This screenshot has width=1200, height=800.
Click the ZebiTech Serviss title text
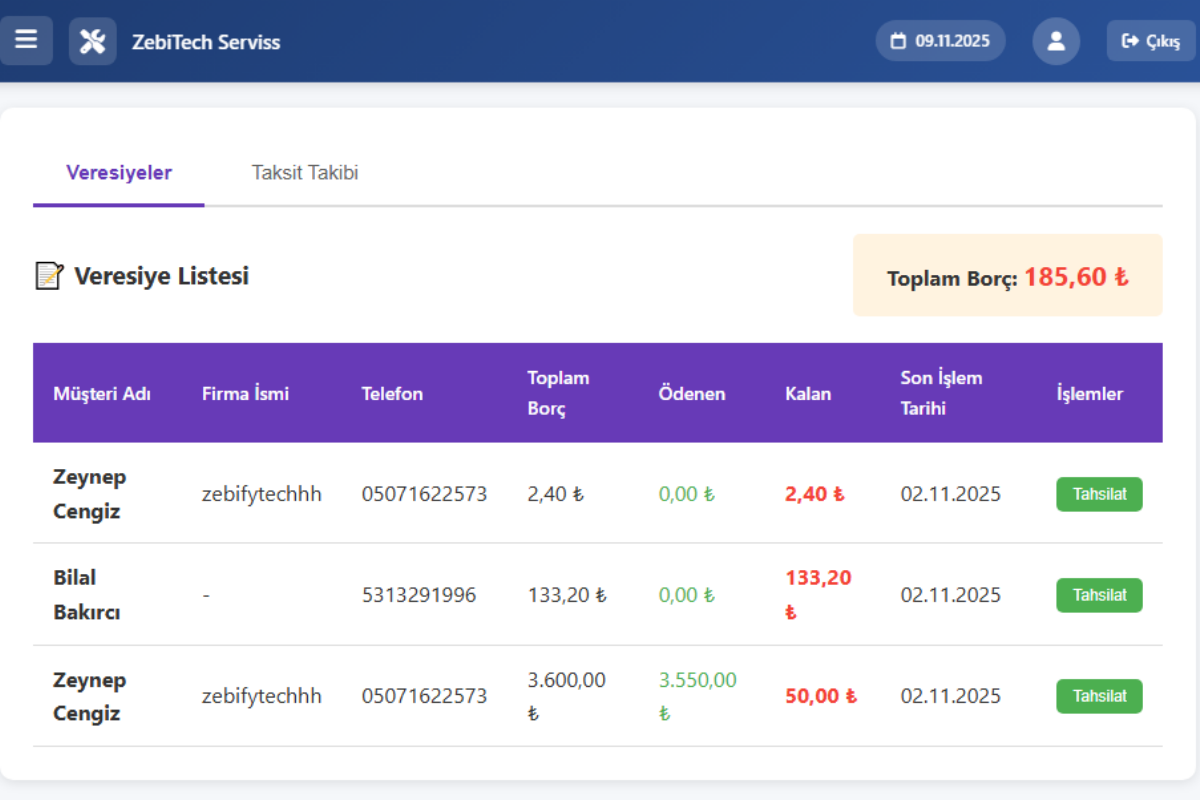pos(206,42)
